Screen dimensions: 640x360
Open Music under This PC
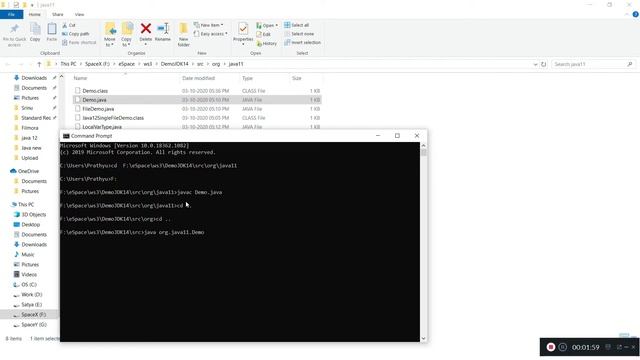[x=28, y=255]
